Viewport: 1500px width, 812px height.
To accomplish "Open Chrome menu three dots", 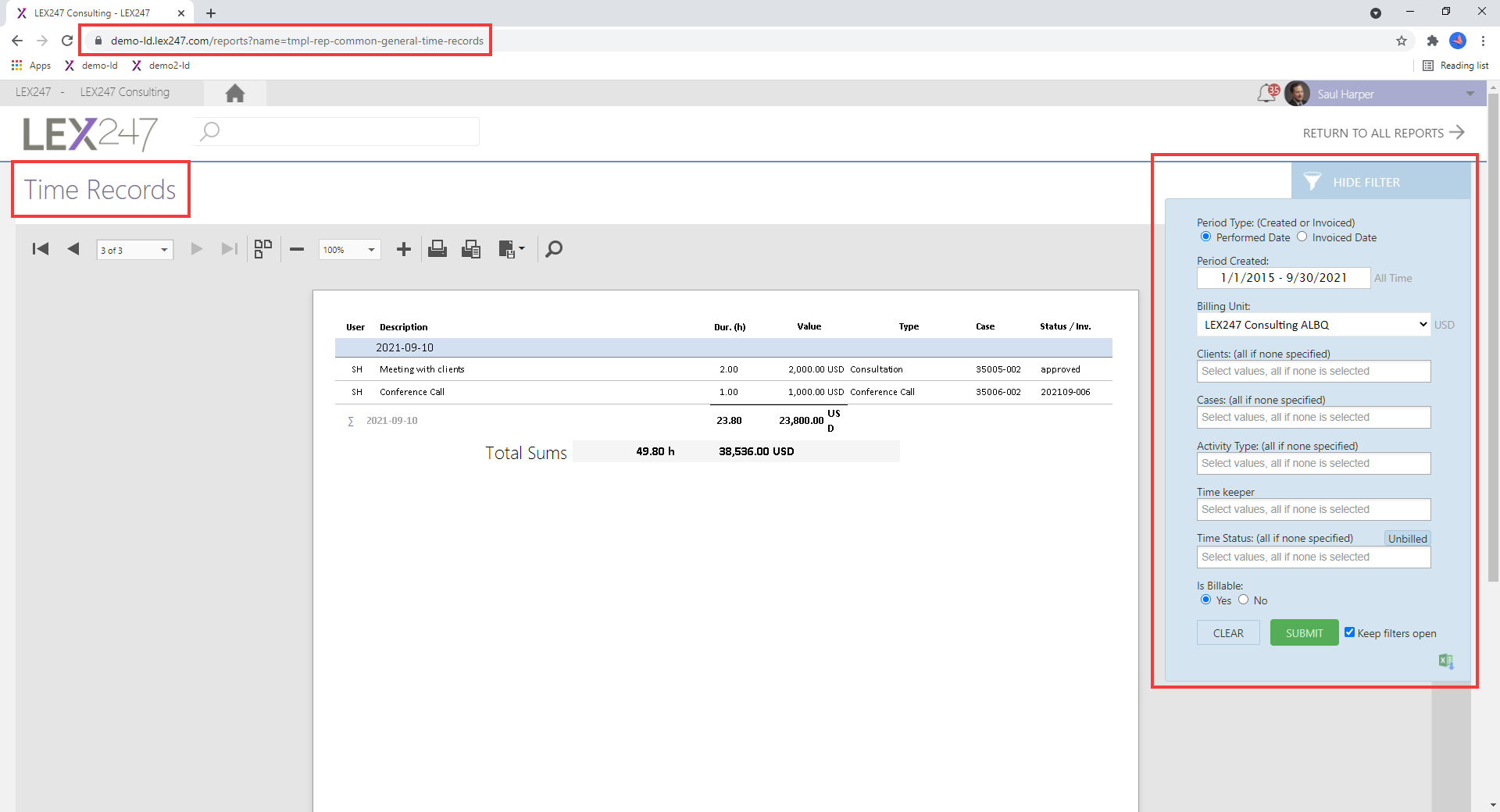I will tap(1483, 41).
